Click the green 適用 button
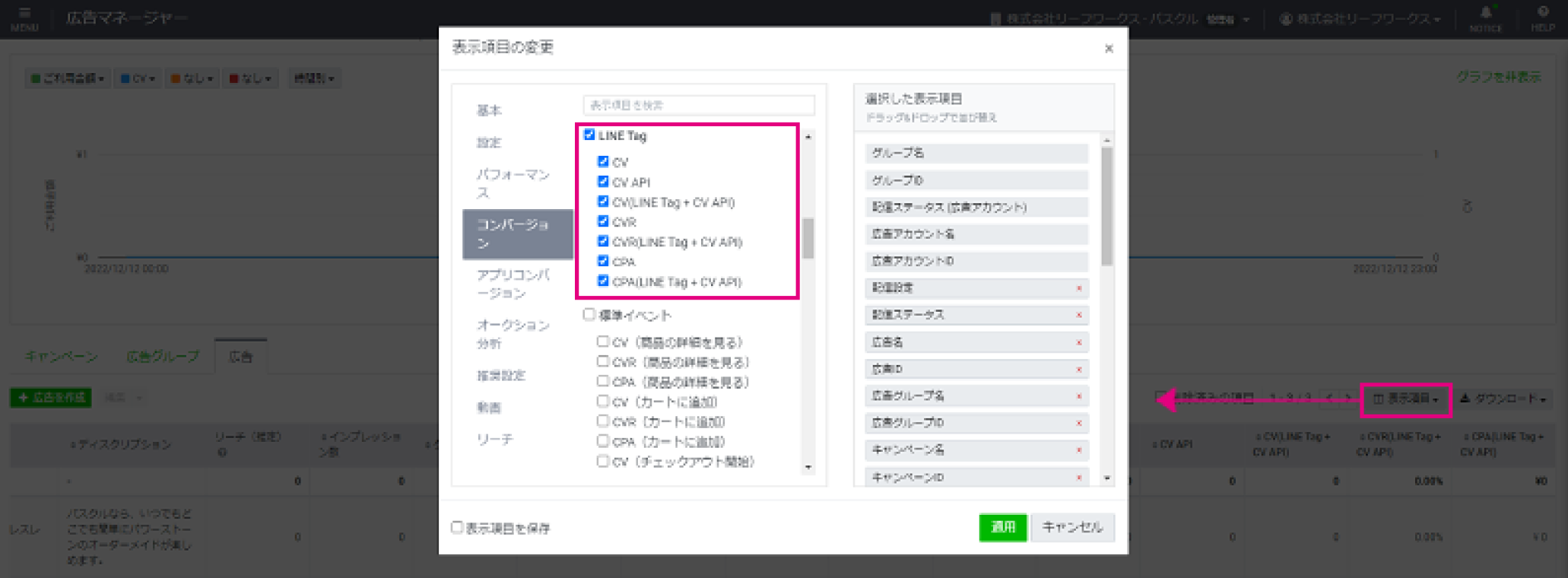This screenshot has width=1568, height=578. pyautogui.click(x=1003, y=527)
